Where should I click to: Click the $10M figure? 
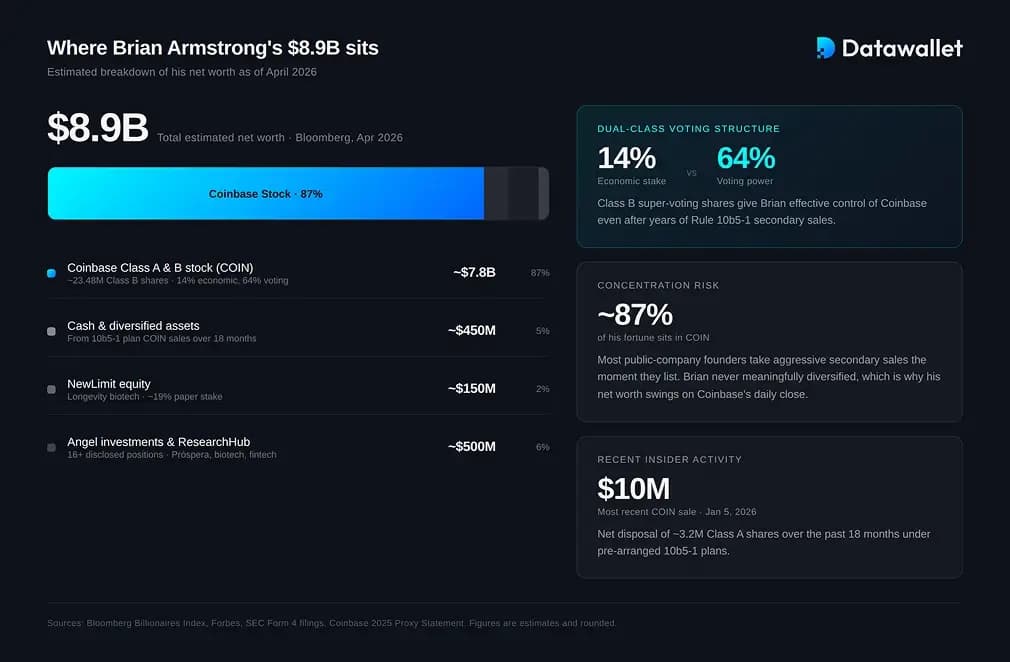633,489
